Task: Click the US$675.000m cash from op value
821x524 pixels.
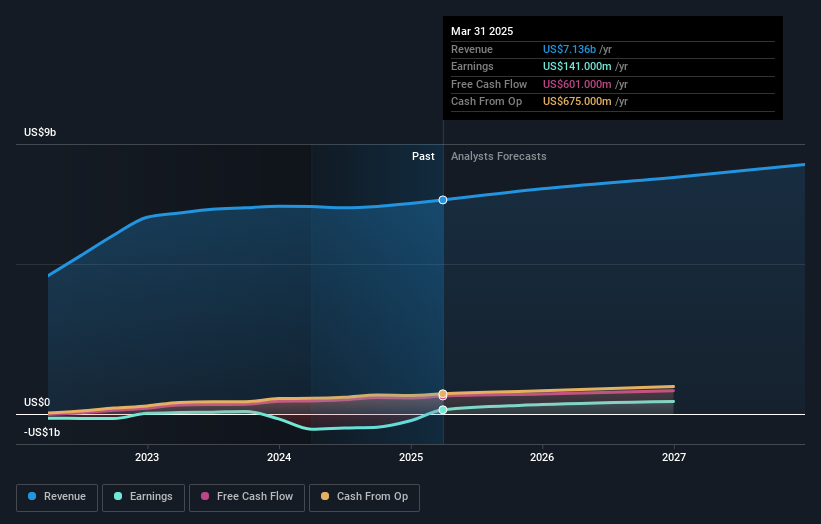Action: pyautogui.click(x=577, y=102)
